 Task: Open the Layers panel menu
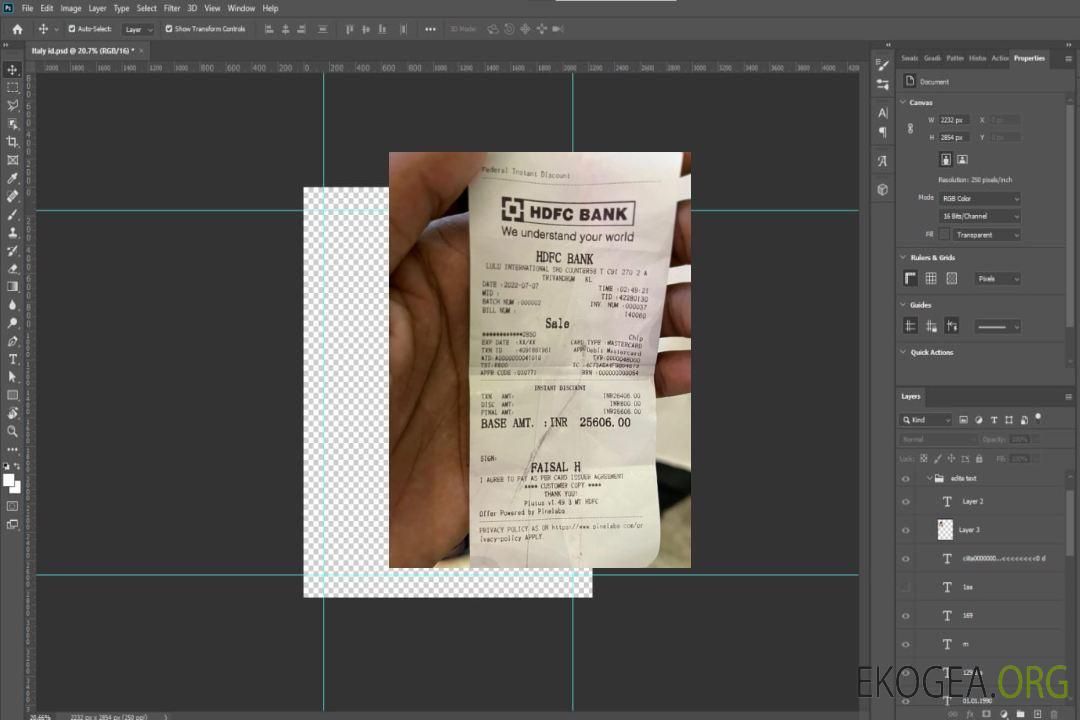[1068, 397]
